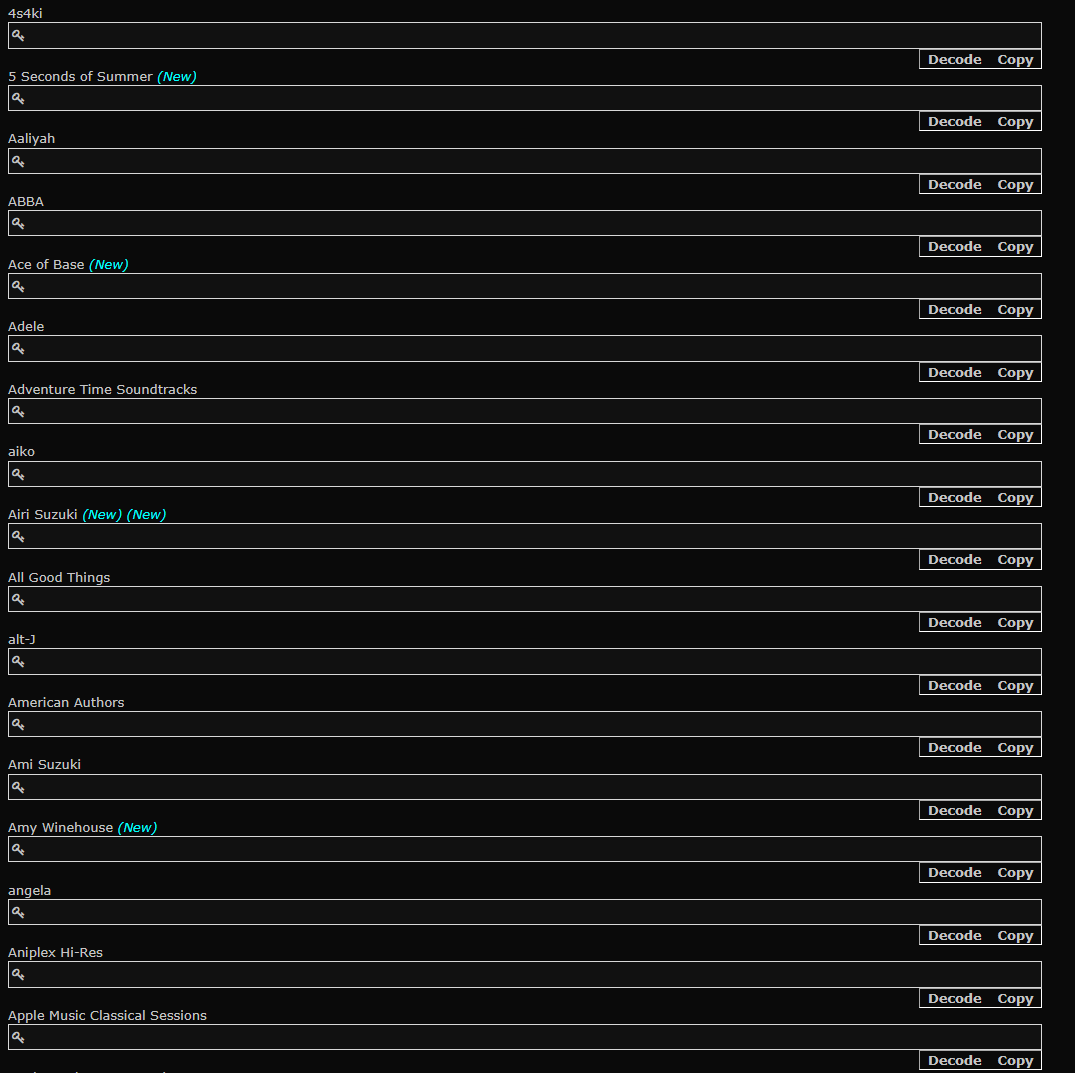The width and height of the screenshot is (1075, 1073).
Task: Click the key icon in the ABBA row
Action: click(19, 224)
